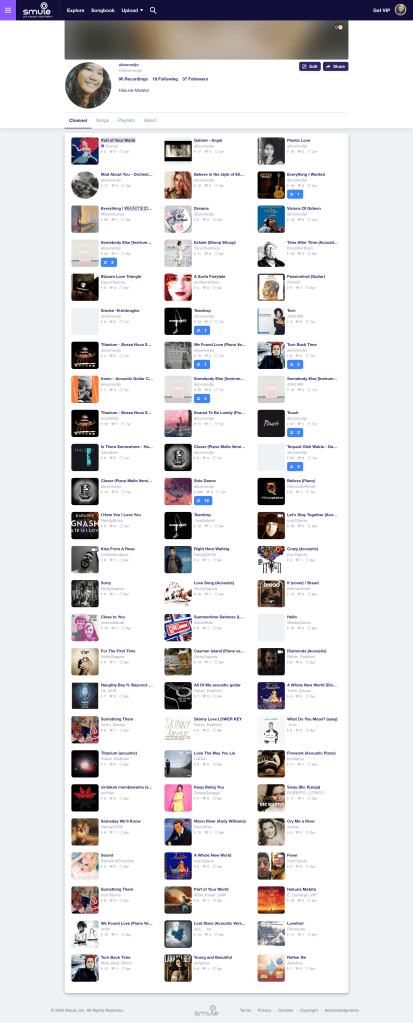Switch to the About tab
Image resolution: width=413 pixels, height=1023 pixels.
150,121
